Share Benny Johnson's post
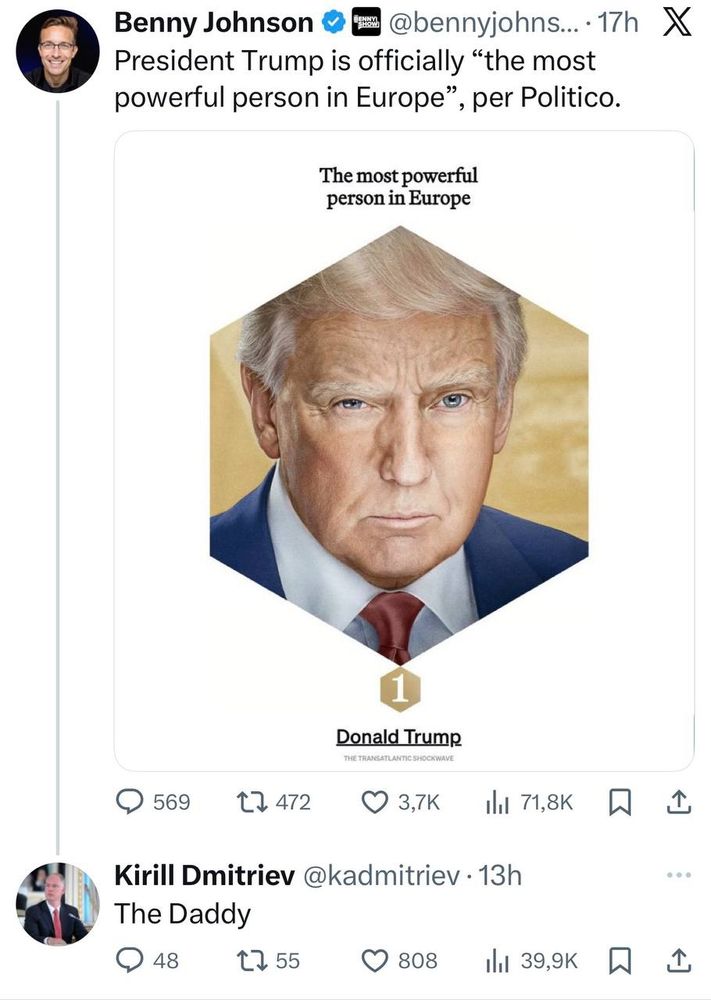Screen dimensions: 711x1000 pyautogui.click(x=678, y=801)
